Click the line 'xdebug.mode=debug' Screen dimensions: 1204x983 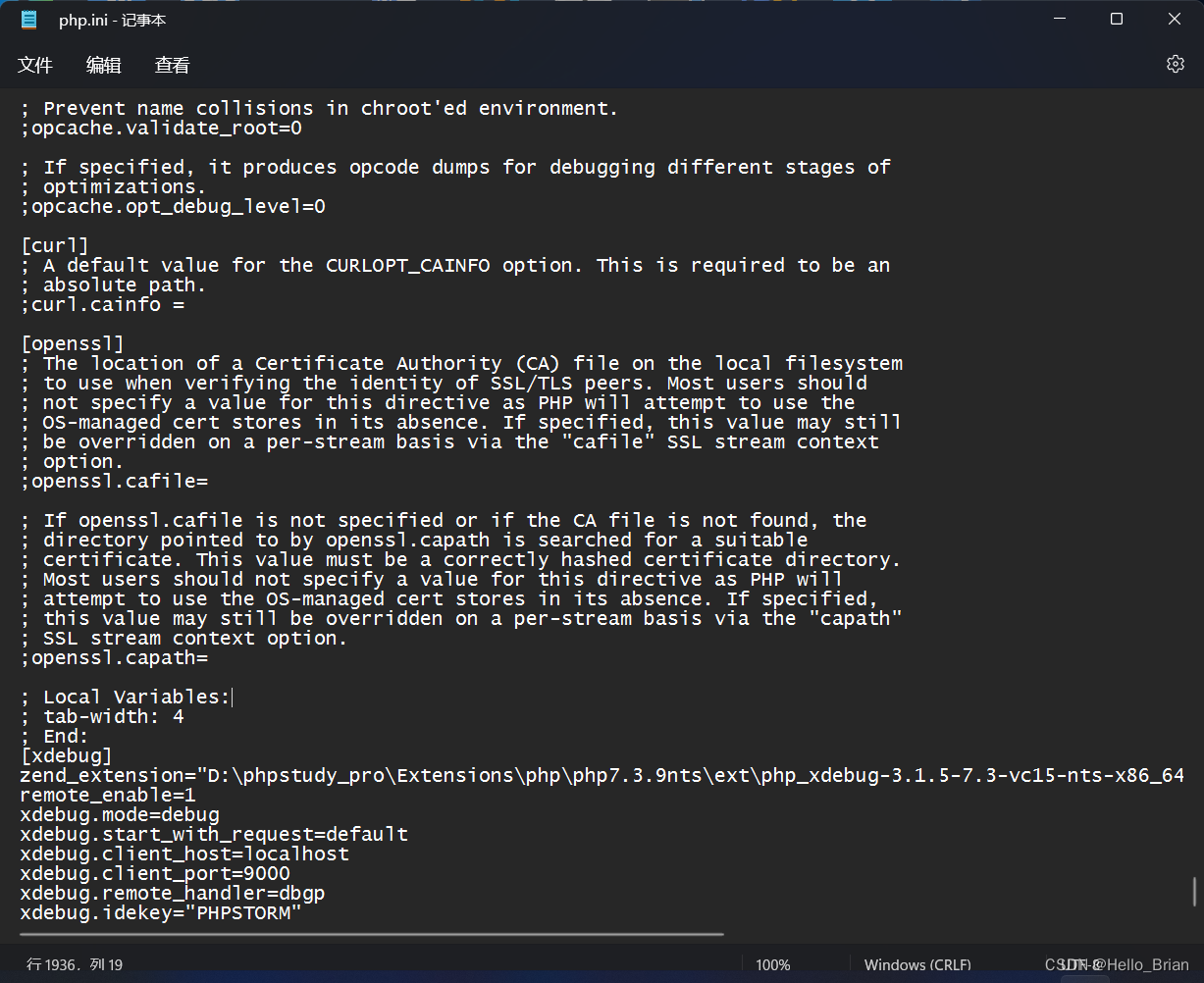(120, 814)
